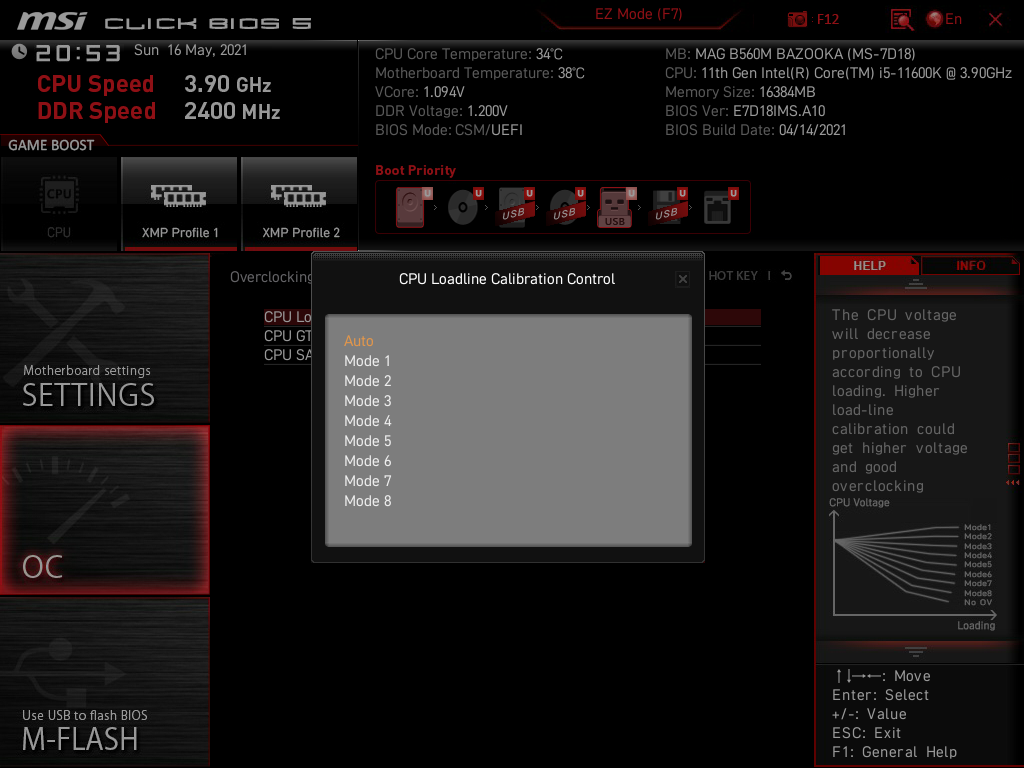Click the CPU Core Temperature: 34°C text
Image resolution: width=1024 pixels, height=768 pixels.
[469, 54]
